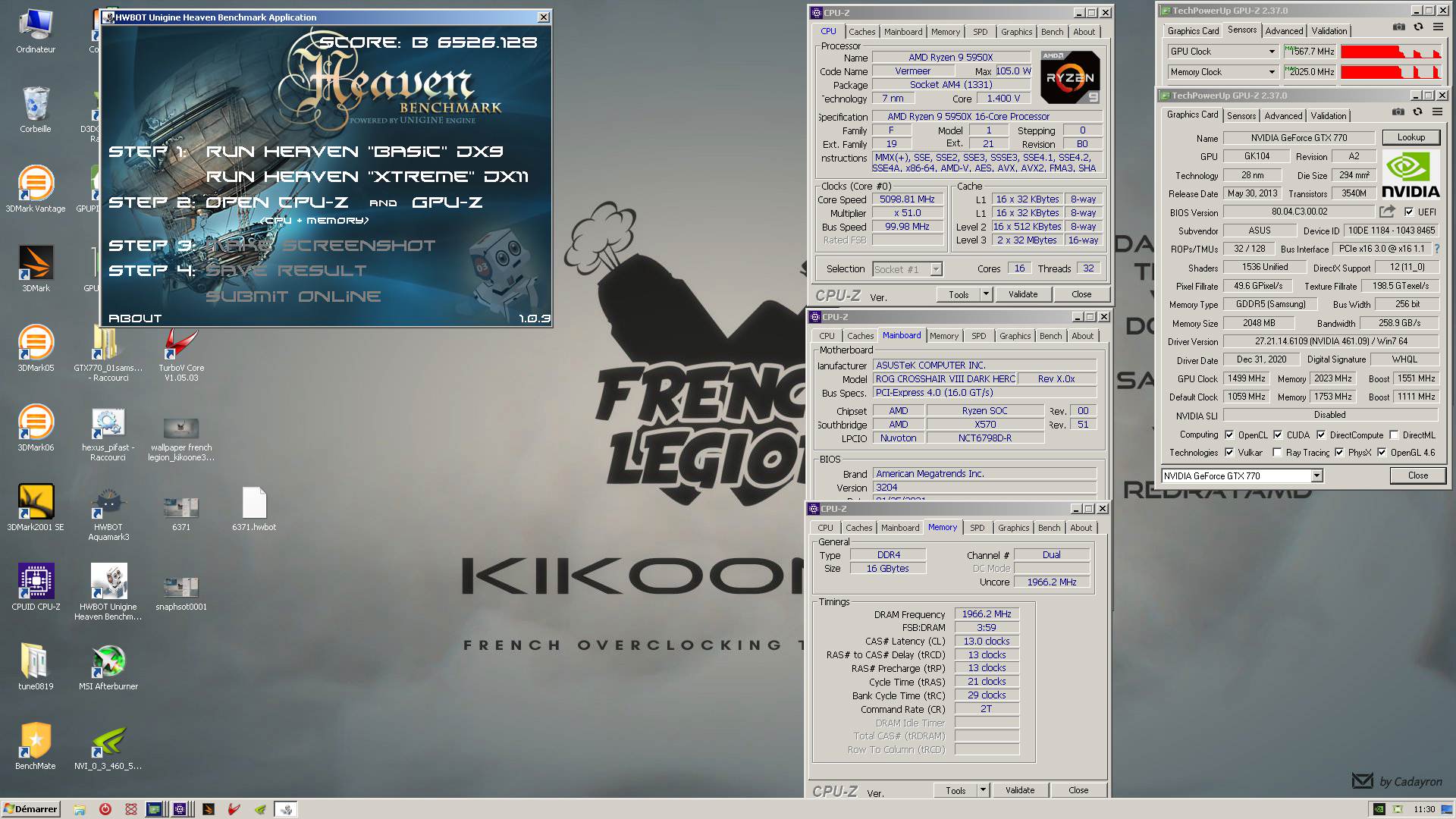1456x819 pixels.
Task: Expand the Memory Clock sensor dropdown
Action: pos(1272,72)
